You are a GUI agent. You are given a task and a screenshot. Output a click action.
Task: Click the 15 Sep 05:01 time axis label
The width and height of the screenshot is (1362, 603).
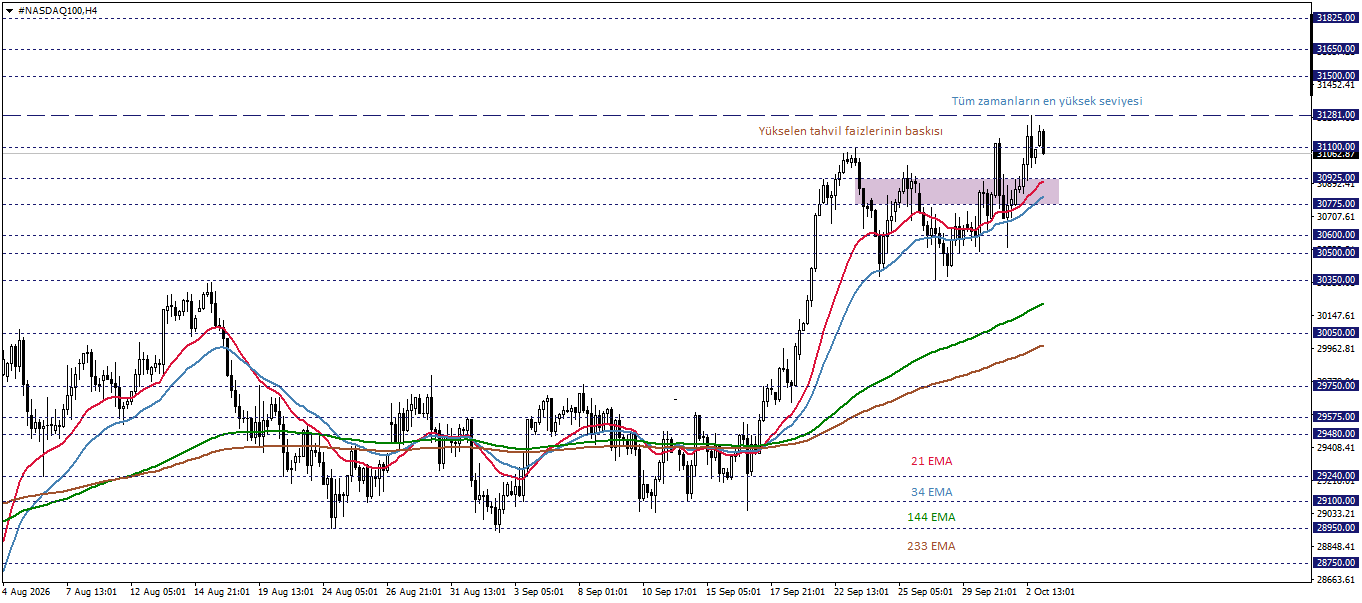coord(734,592)
